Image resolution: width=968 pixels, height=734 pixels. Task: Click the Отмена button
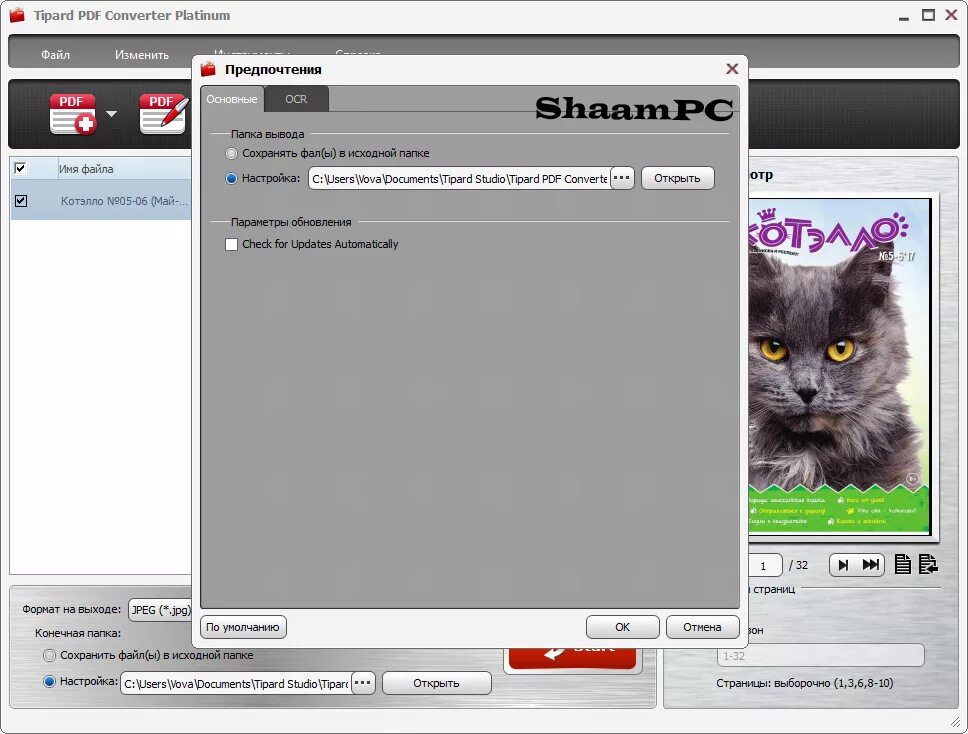[703, 627]
